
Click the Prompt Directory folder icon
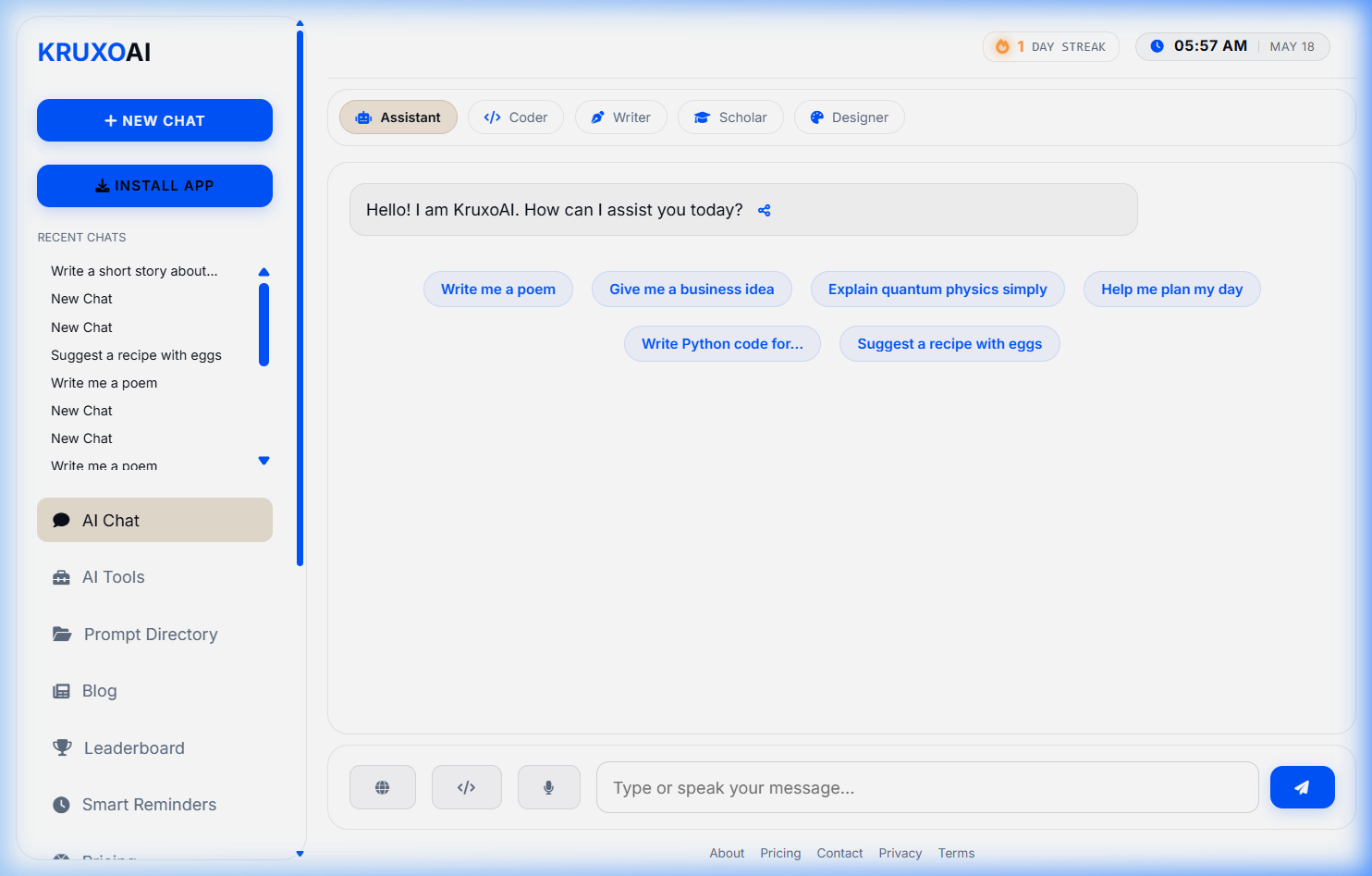tap(62, 635)
